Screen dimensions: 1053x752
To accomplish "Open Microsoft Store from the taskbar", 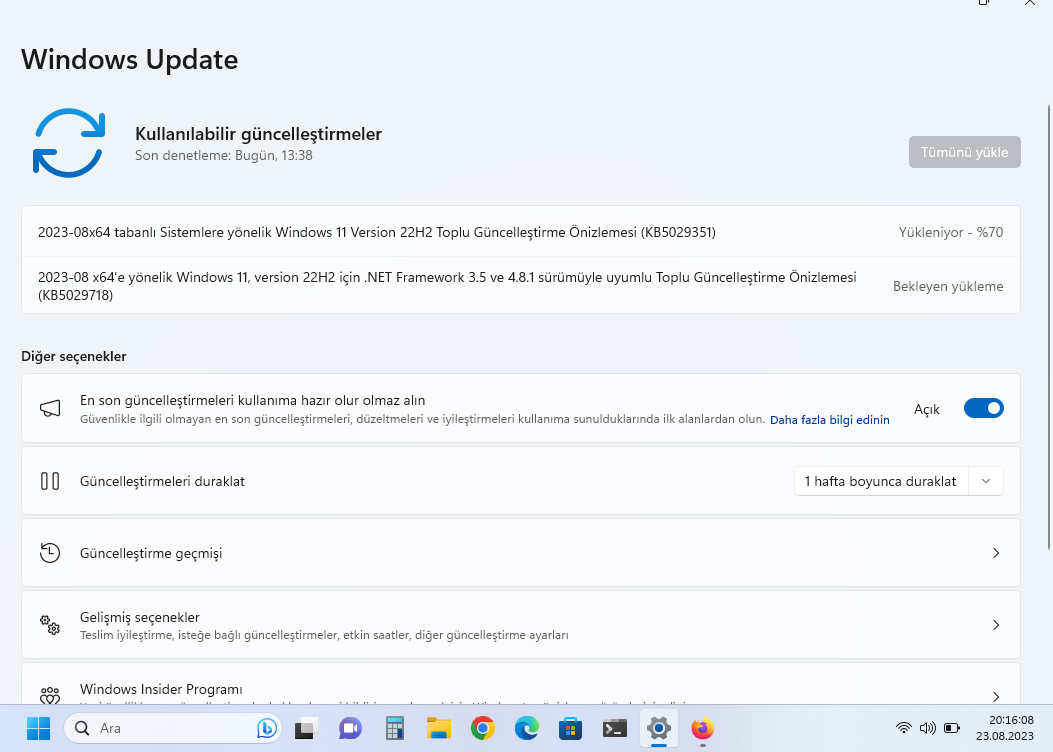I will [570, 728].
